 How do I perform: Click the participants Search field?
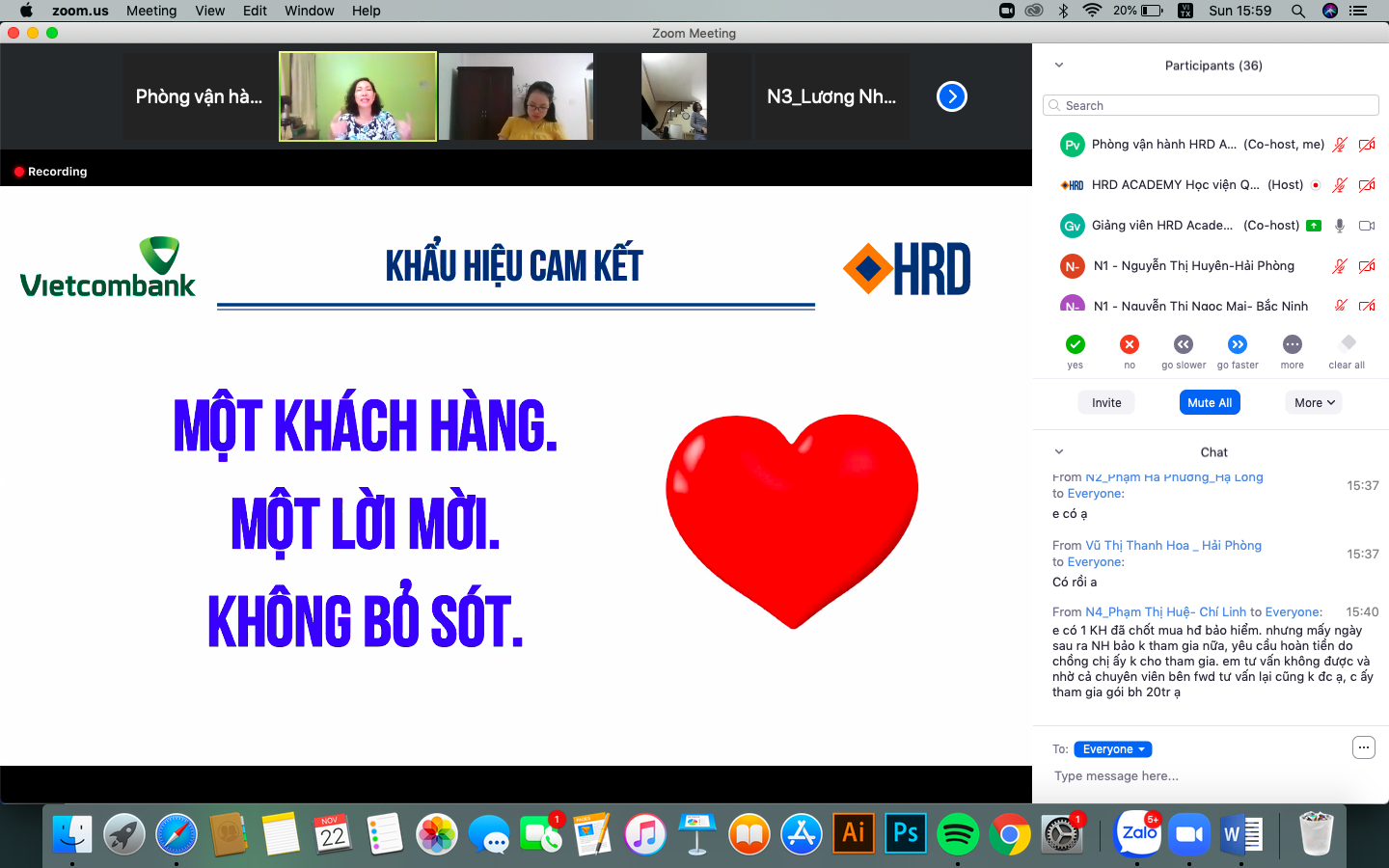tap(1211, 106)
